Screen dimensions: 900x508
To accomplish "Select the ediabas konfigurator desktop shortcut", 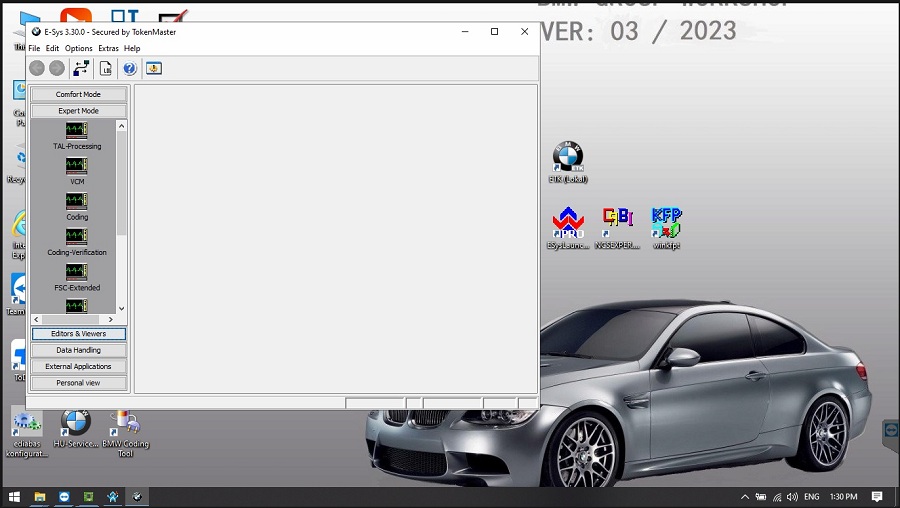I will (26, 434).
